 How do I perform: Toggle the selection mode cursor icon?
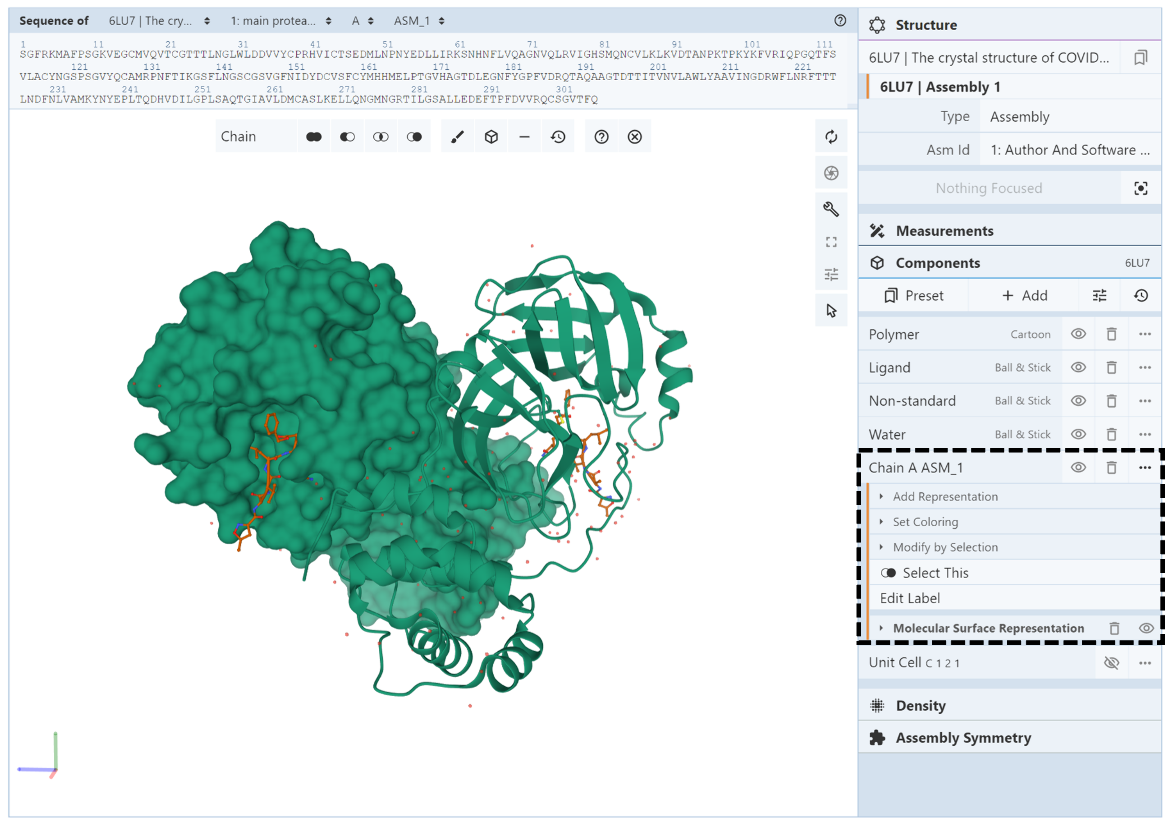click(x=831, y=311)
